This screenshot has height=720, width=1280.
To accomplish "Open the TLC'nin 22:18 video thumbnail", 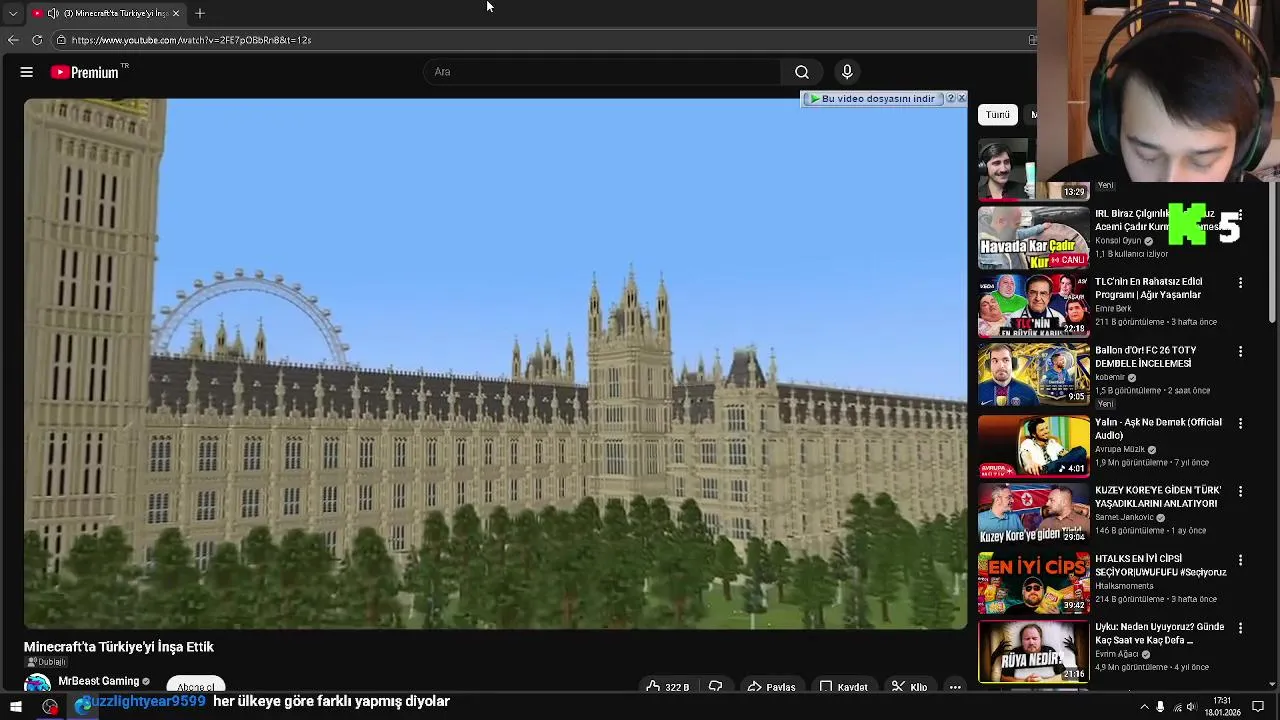I will [x=1033, y=306].
